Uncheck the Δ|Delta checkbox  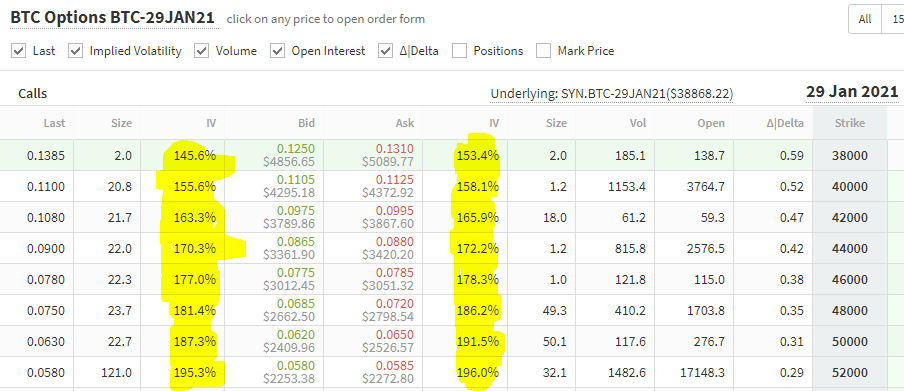click(386, 51)
